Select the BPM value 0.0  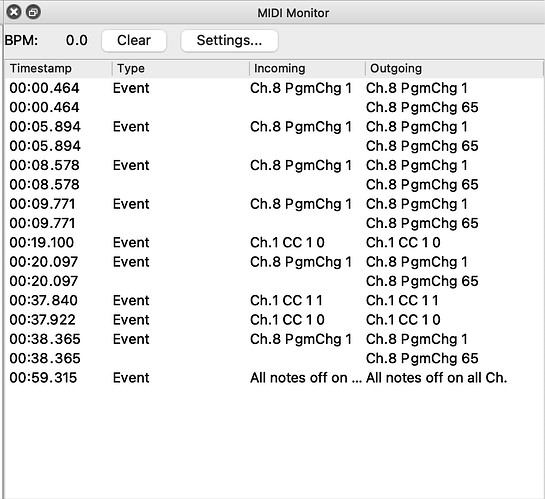76,41
